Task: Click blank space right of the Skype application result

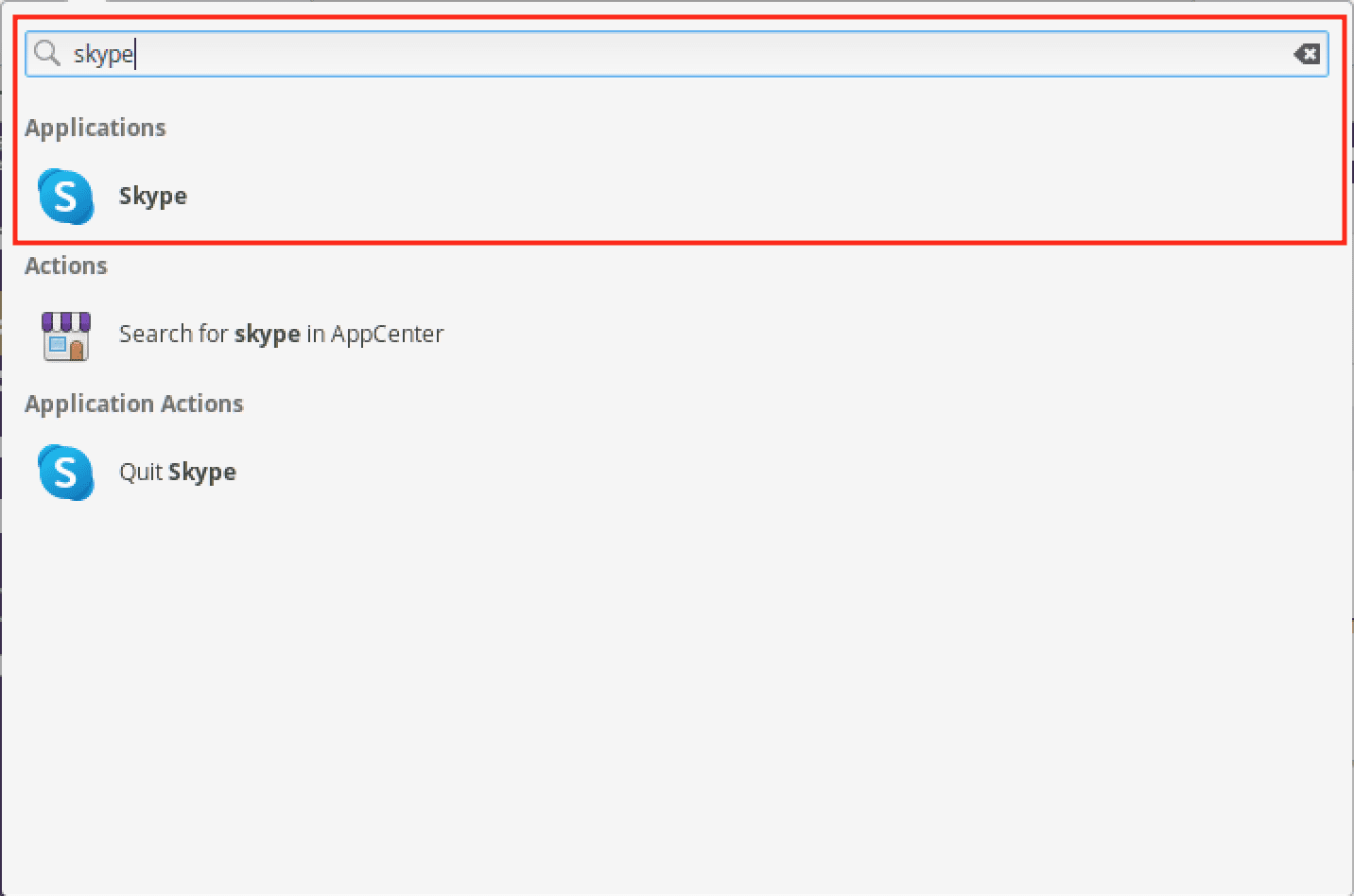Action: [x=756, y=196]
